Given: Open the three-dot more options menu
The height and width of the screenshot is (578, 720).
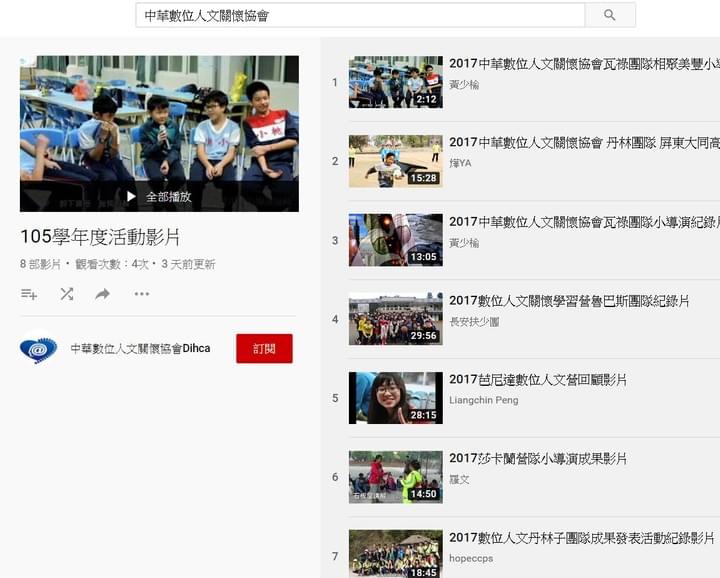Looking at the screenshot, I should coord(141,294).
